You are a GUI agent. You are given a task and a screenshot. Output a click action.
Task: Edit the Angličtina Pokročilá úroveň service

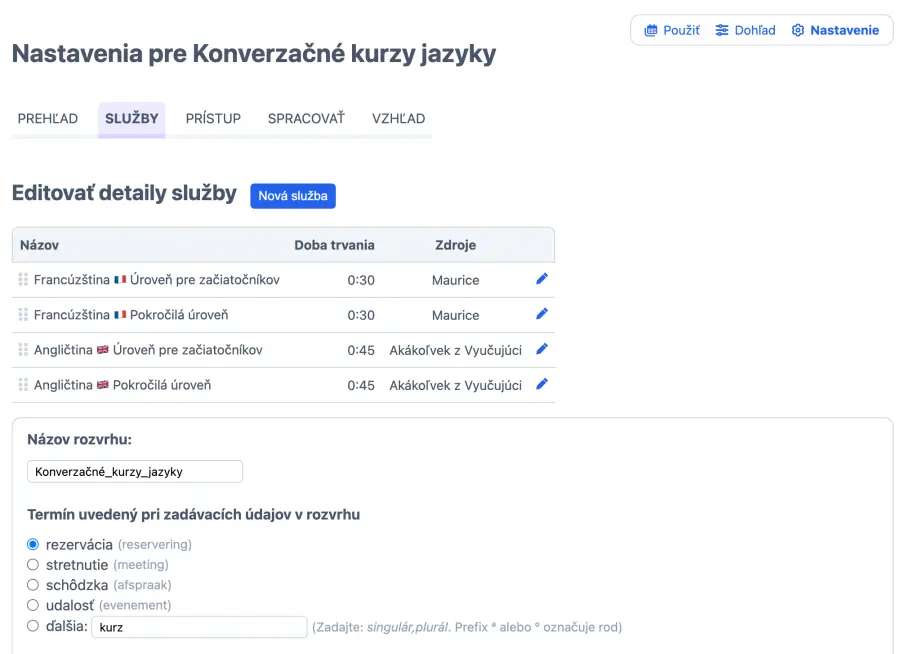click(x=542, y=384)
